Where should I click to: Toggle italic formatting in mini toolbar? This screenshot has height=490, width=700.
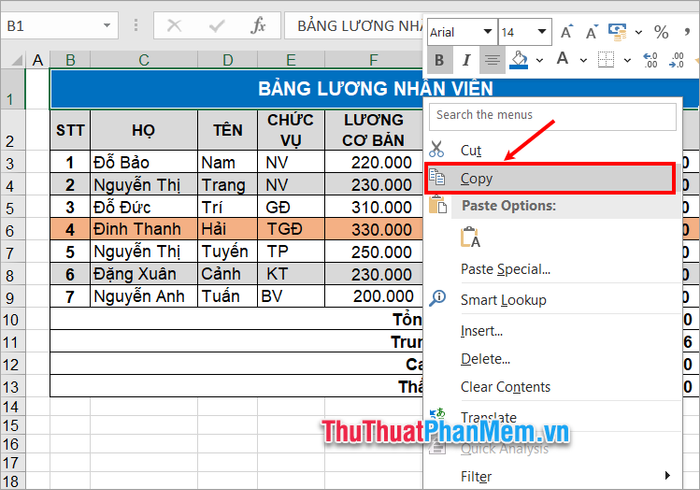[466, 60]
